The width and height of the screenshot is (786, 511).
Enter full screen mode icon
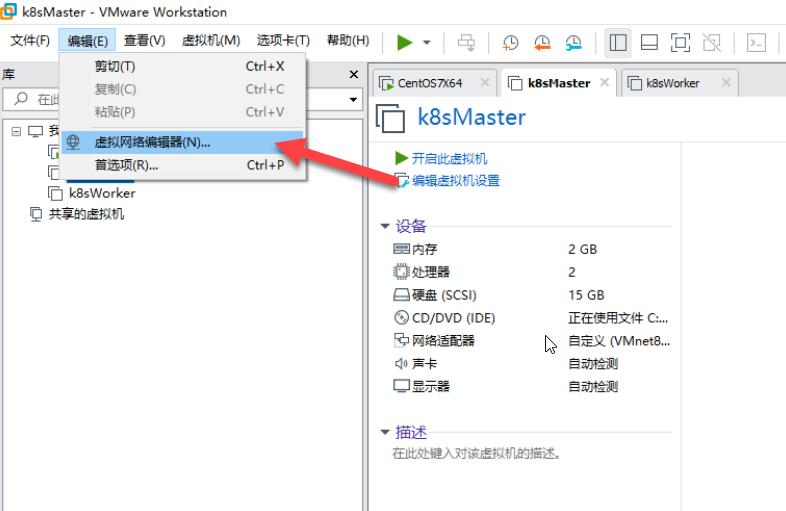tap(680, 43)
